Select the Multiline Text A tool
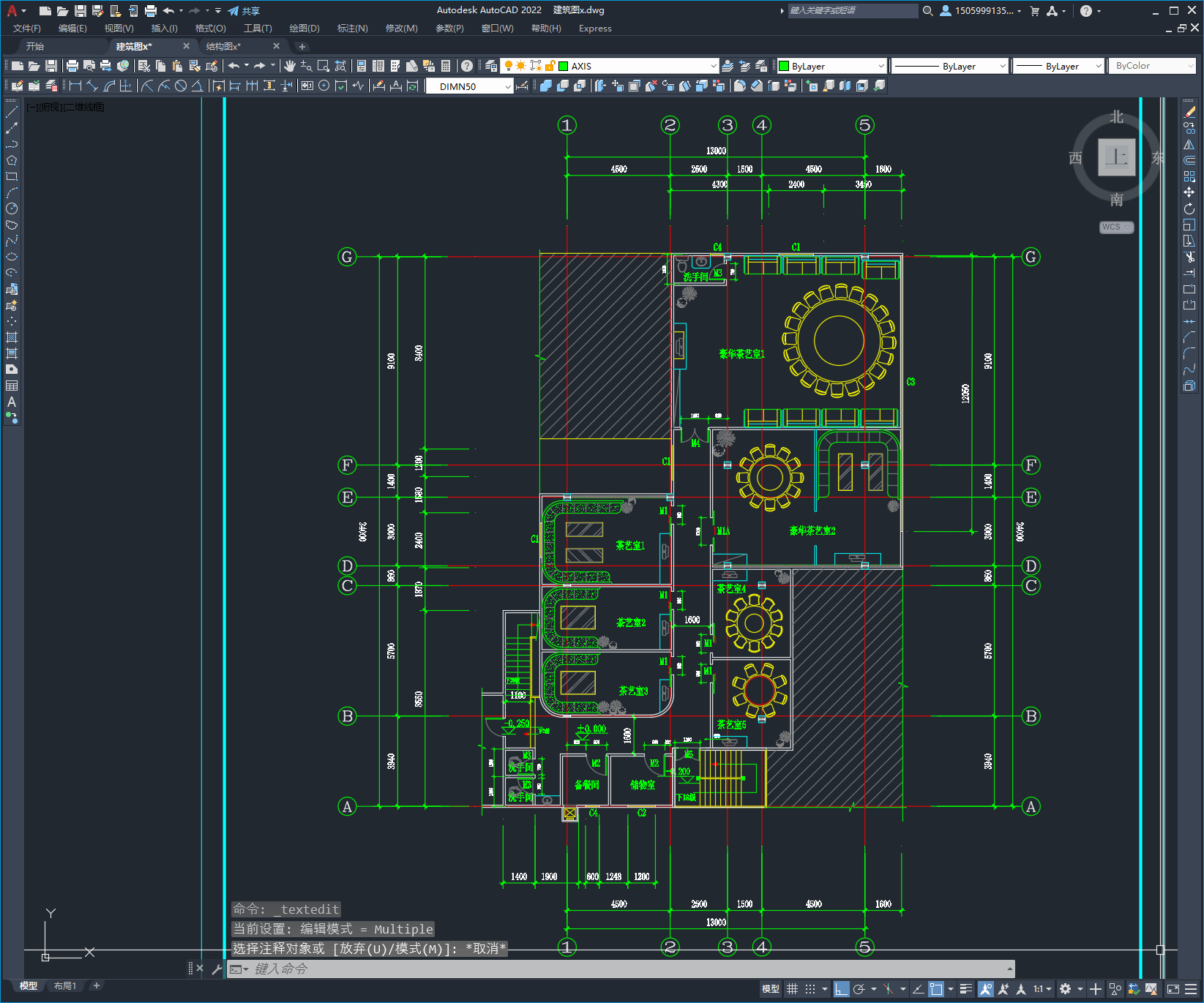Viewport: 1204px width, 1003px height. pyautogui.click(x=12, y=402)
